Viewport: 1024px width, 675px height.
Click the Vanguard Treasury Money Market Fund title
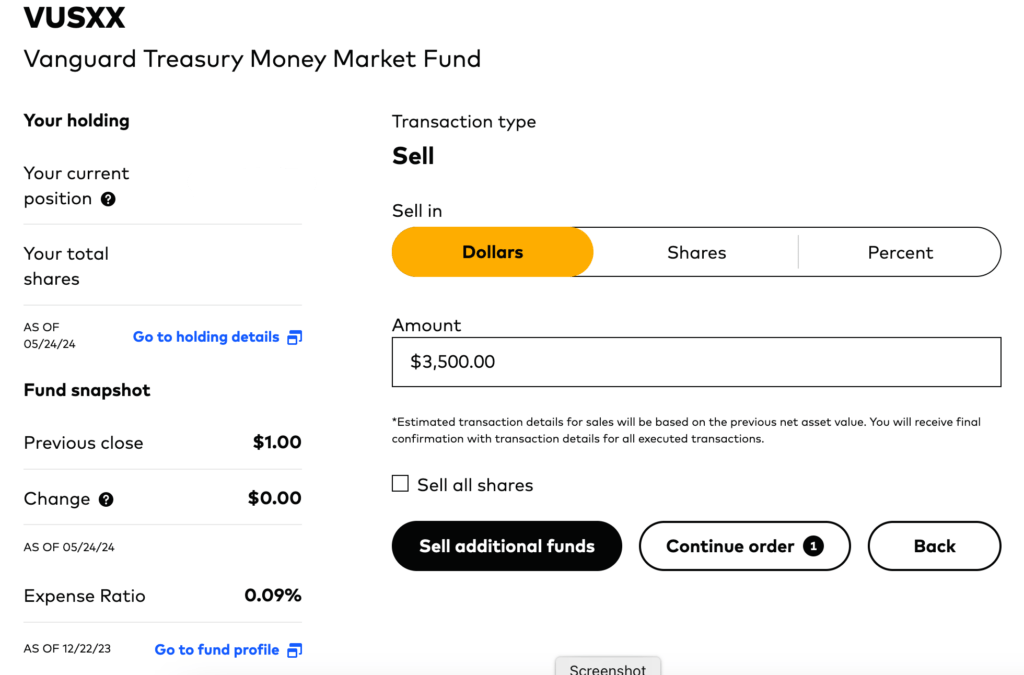252,59
